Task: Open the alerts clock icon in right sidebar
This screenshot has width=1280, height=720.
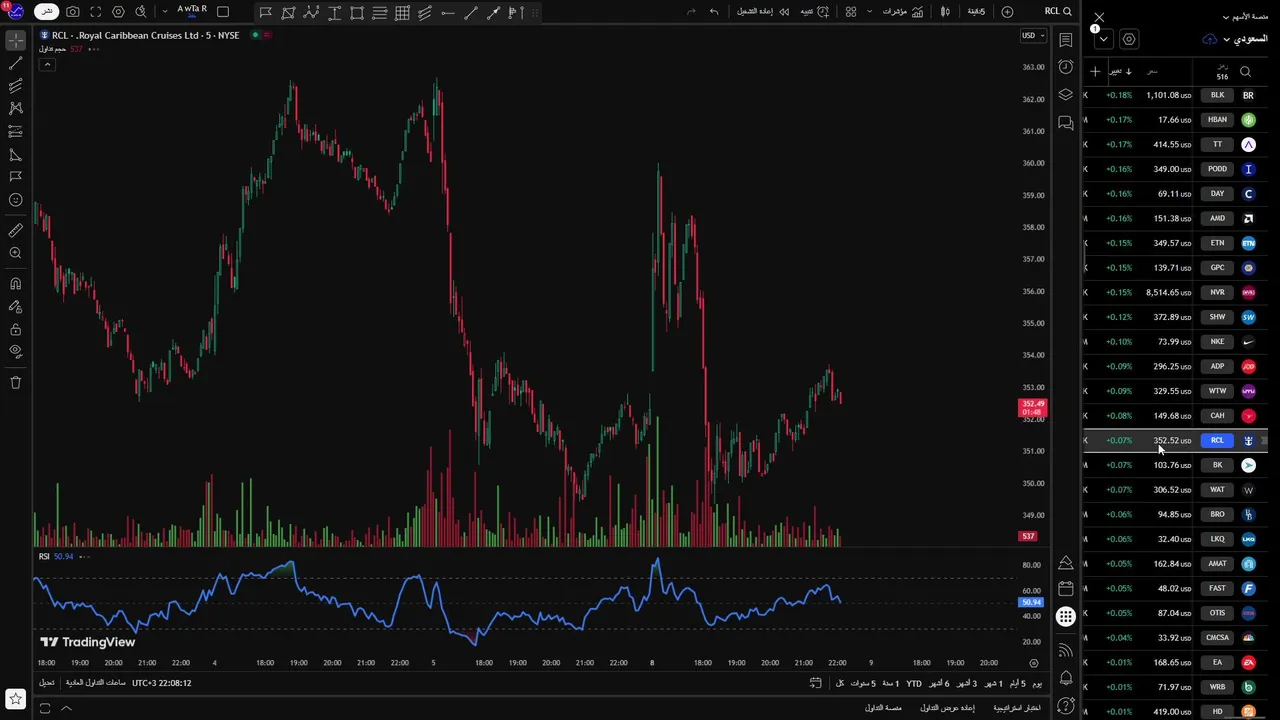Action: (1066, 68)
